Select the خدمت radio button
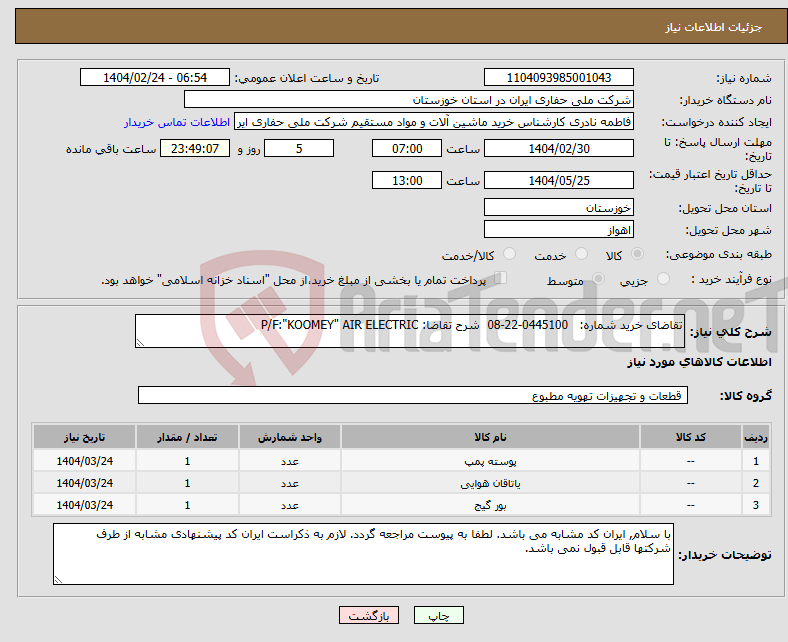 pyautogui.click(x=581, y=254)
